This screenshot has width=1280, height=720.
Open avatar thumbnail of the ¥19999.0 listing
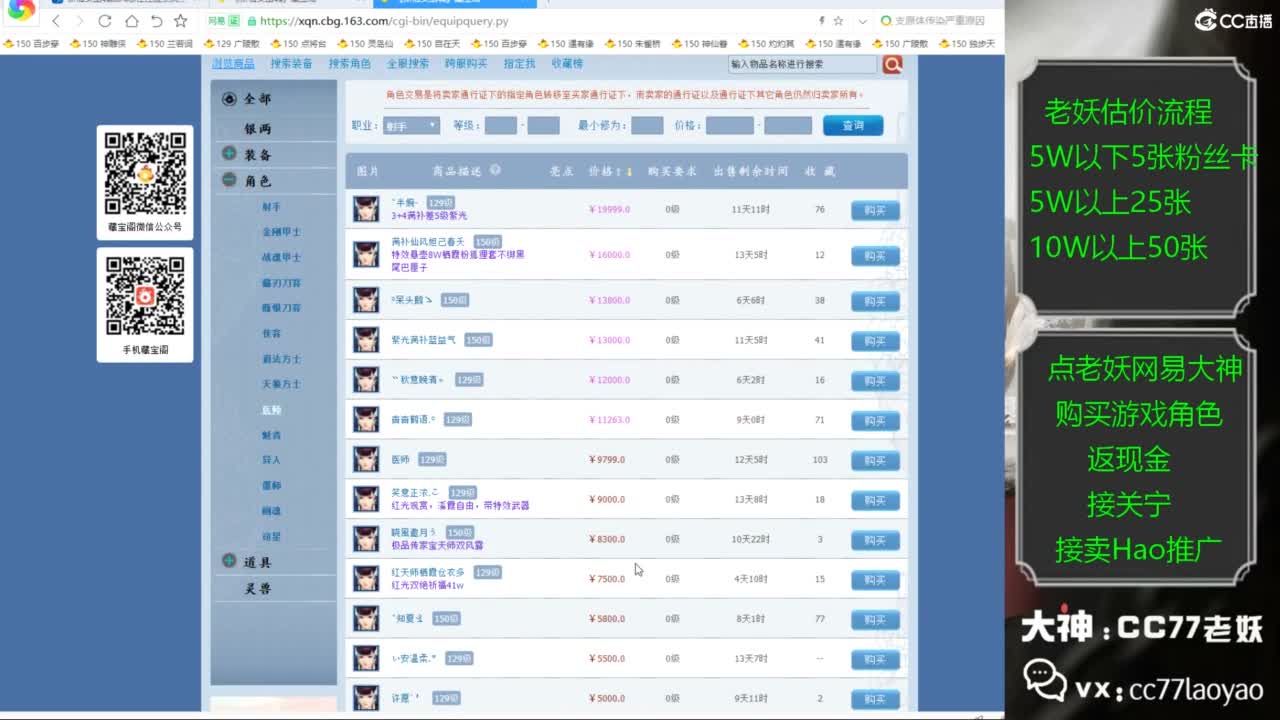[366, 209]
